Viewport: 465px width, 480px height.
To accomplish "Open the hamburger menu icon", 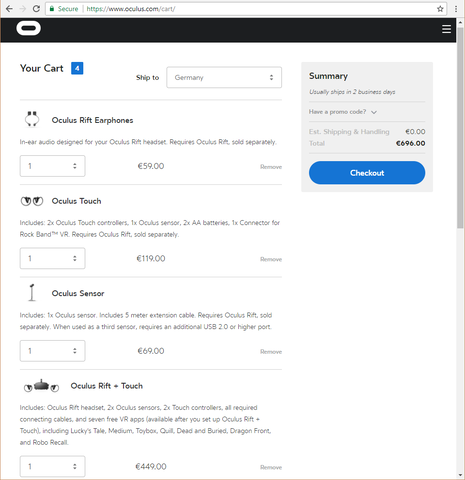I will (x=446, y=29).
